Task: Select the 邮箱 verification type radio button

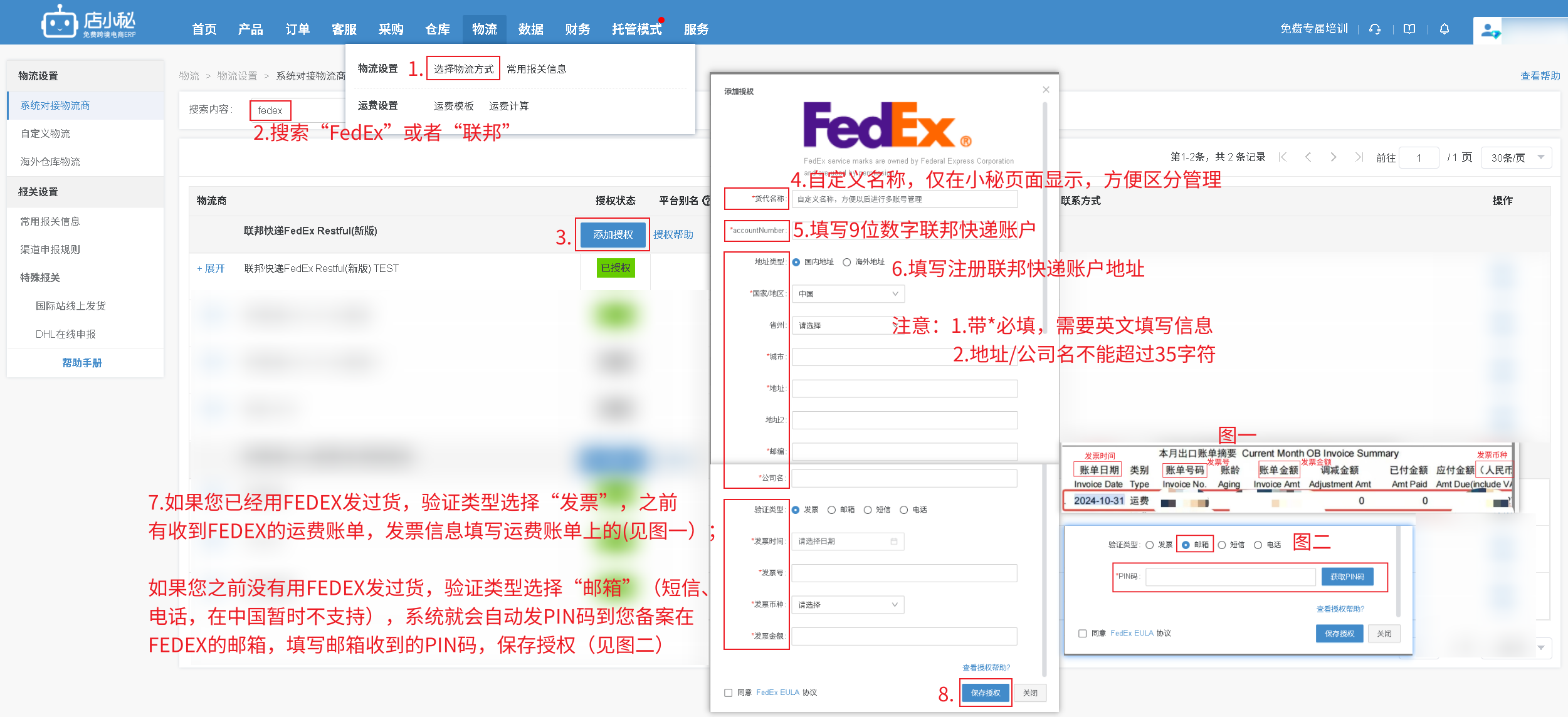Action: [x=832, y=510]
